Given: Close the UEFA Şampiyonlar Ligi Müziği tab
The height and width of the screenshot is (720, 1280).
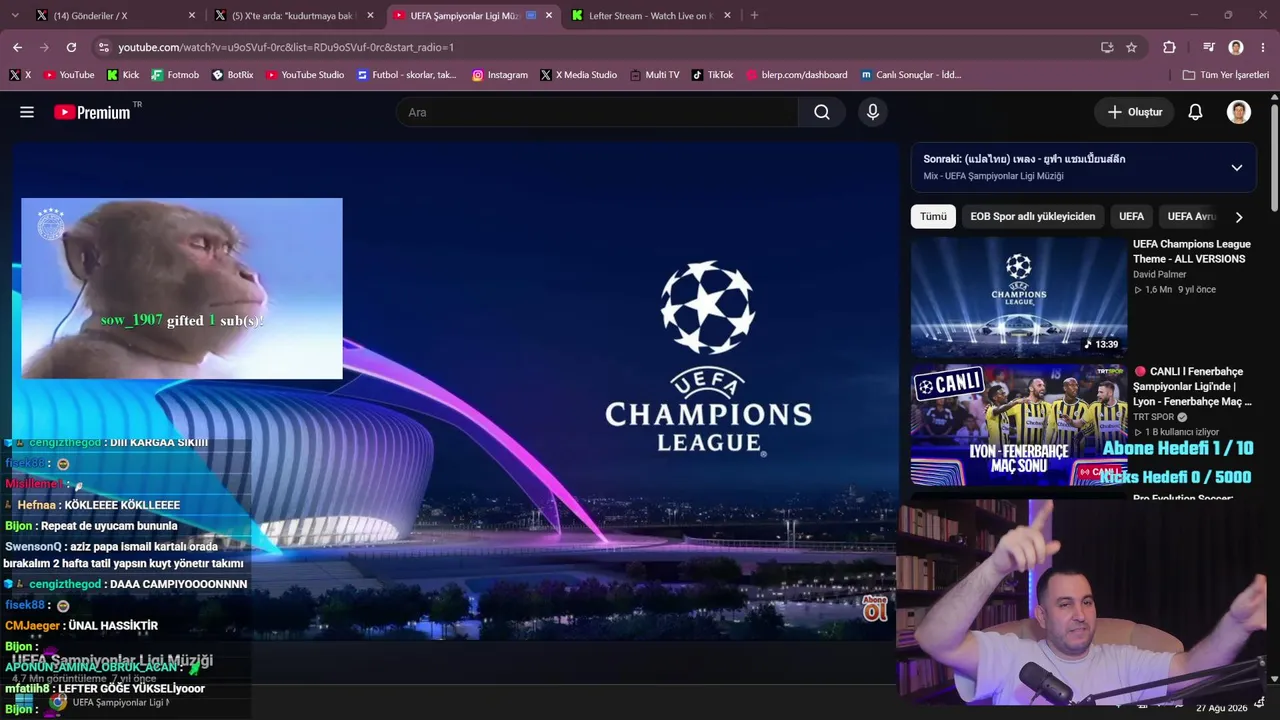Looking at the screenshot, I should [x=548, y=15].
